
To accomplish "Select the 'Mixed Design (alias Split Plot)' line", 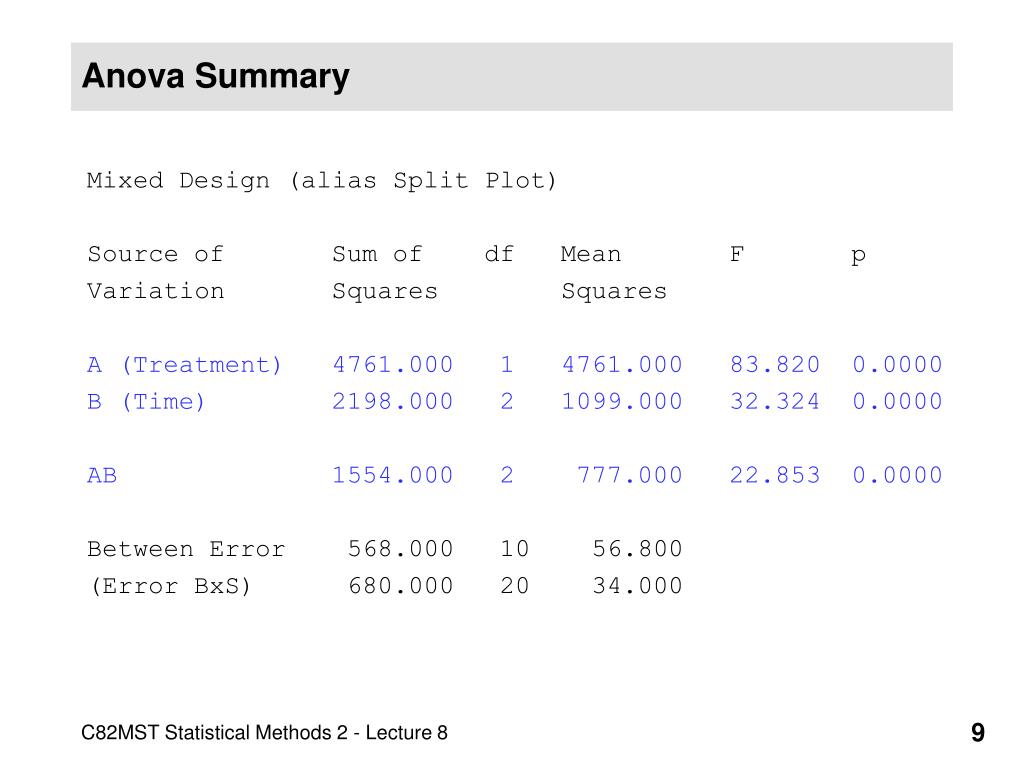I will coord(321,180).
